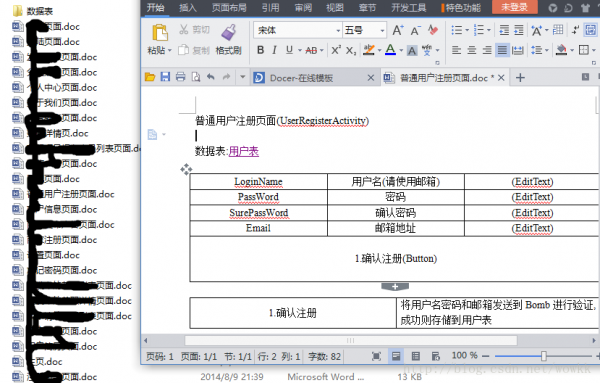Screen dimensions: 600x383
Task: Undo the last action
Action: coord(211,77)
